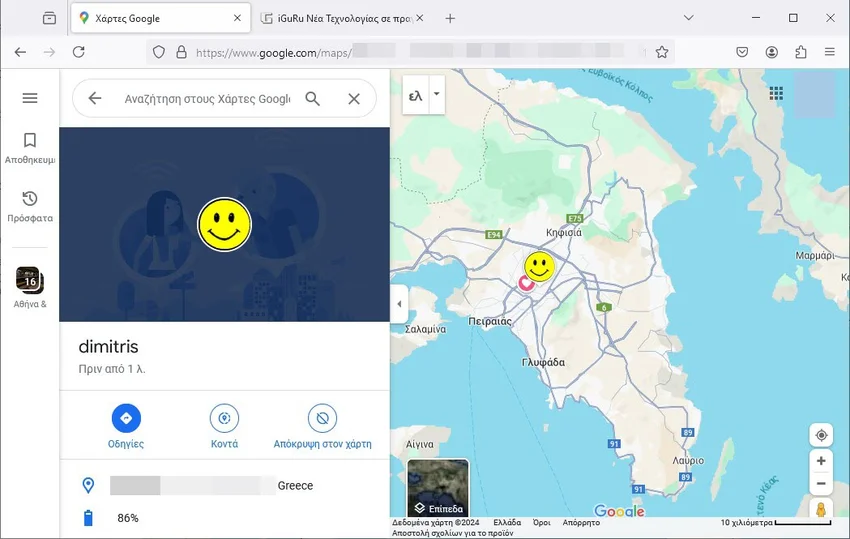Collapse the side panel with the arrow tab

[398, 304]
